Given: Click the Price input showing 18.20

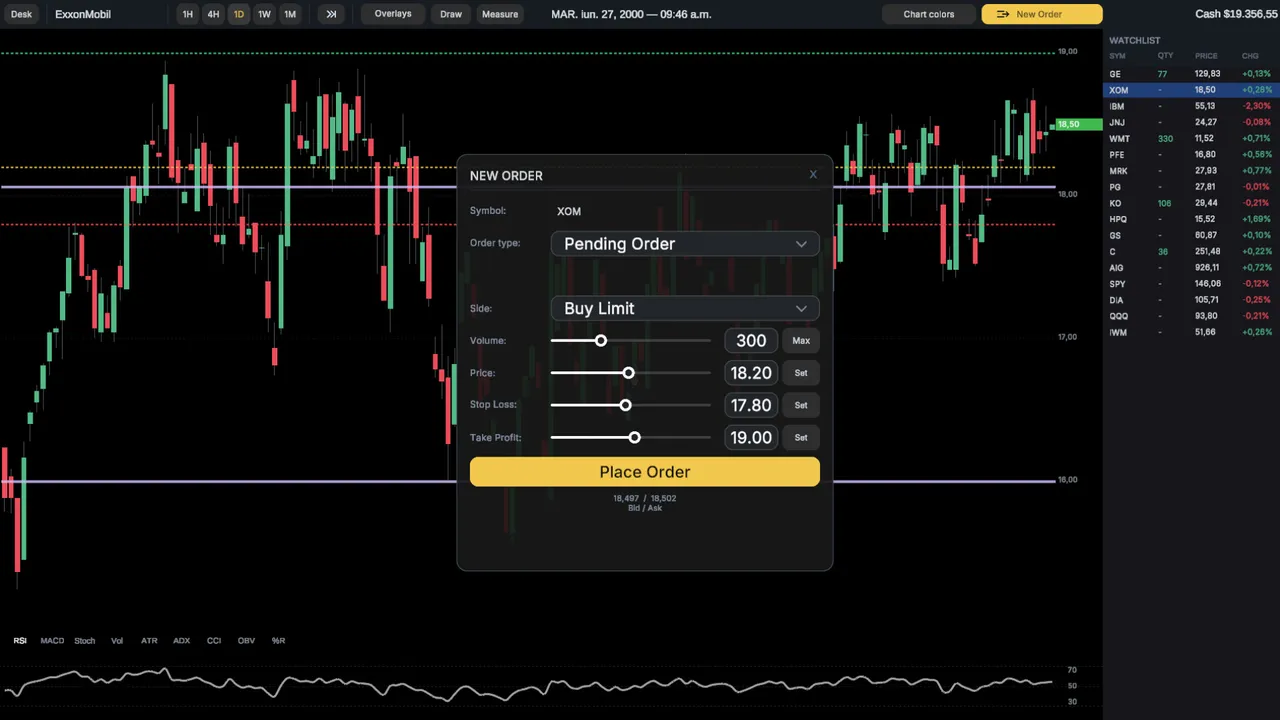Looking at the screenshot, I should tap(751, 373).
